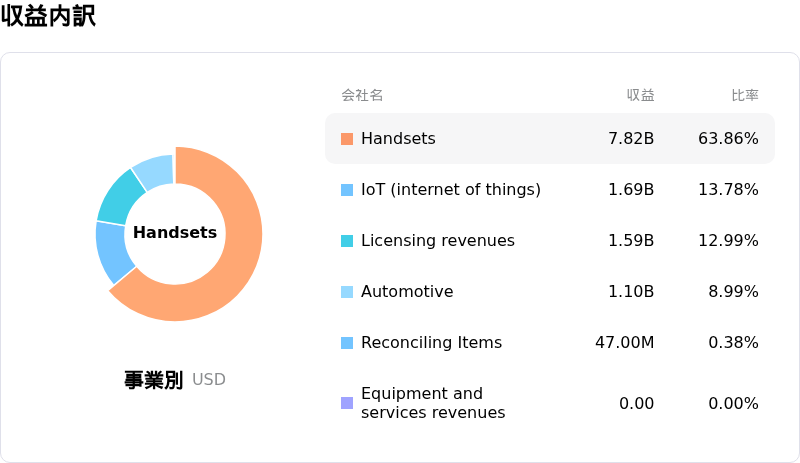
Task: Click the 1.10B revenue value
Action: pyautogui.click(x=631, y=291)
